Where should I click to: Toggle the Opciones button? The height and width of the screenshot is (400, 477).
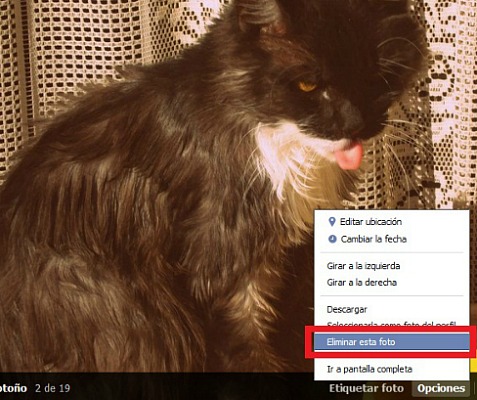441,388
